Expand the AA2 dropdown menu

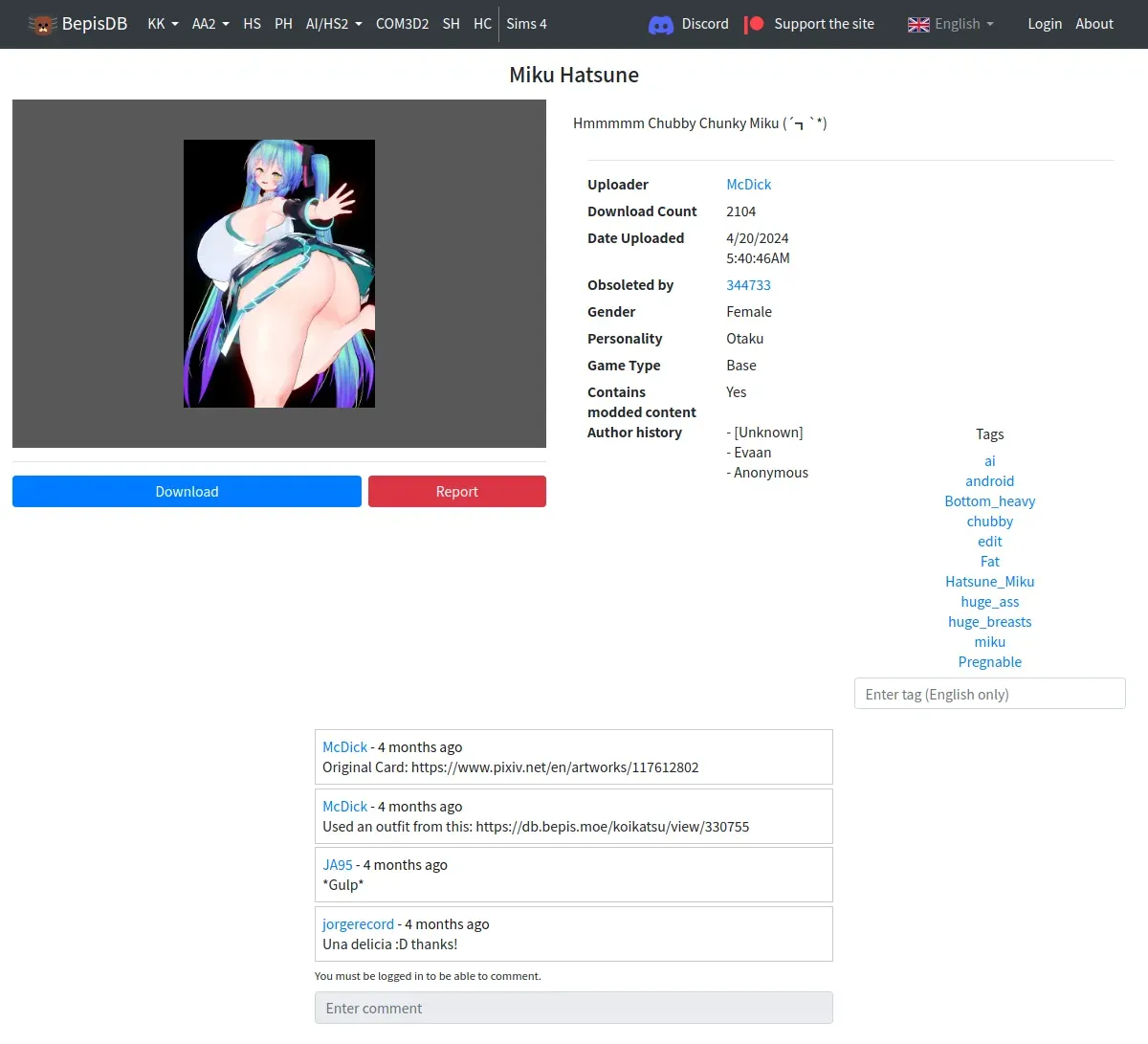[210, 24]
